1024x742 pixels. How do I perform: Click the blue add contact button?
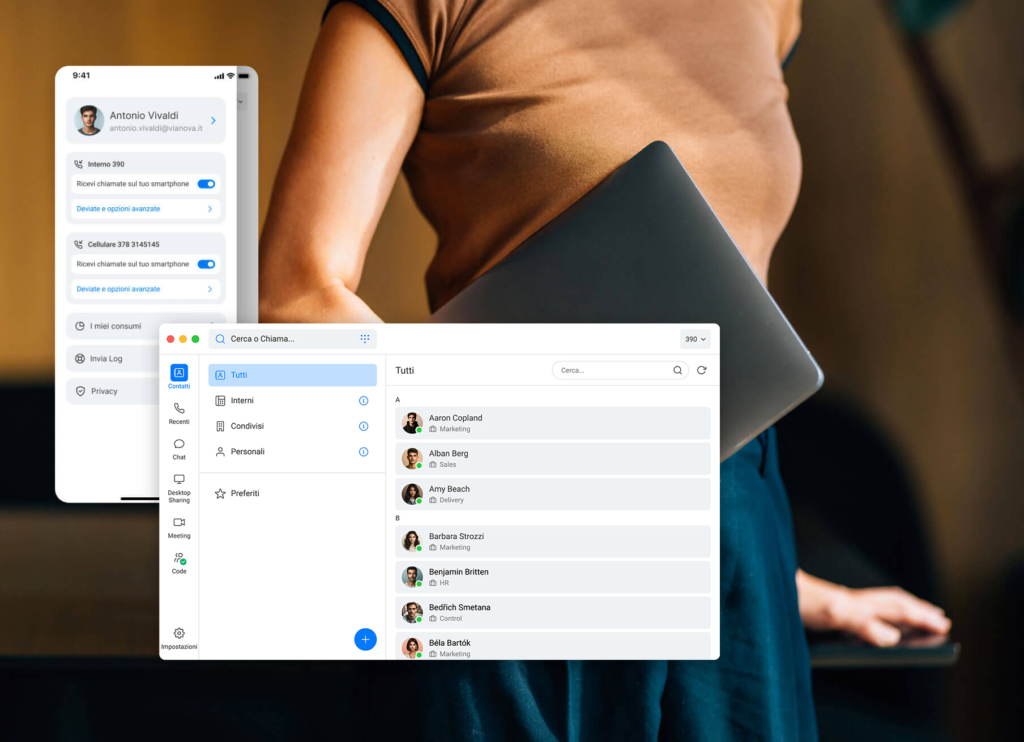(365, 639)
